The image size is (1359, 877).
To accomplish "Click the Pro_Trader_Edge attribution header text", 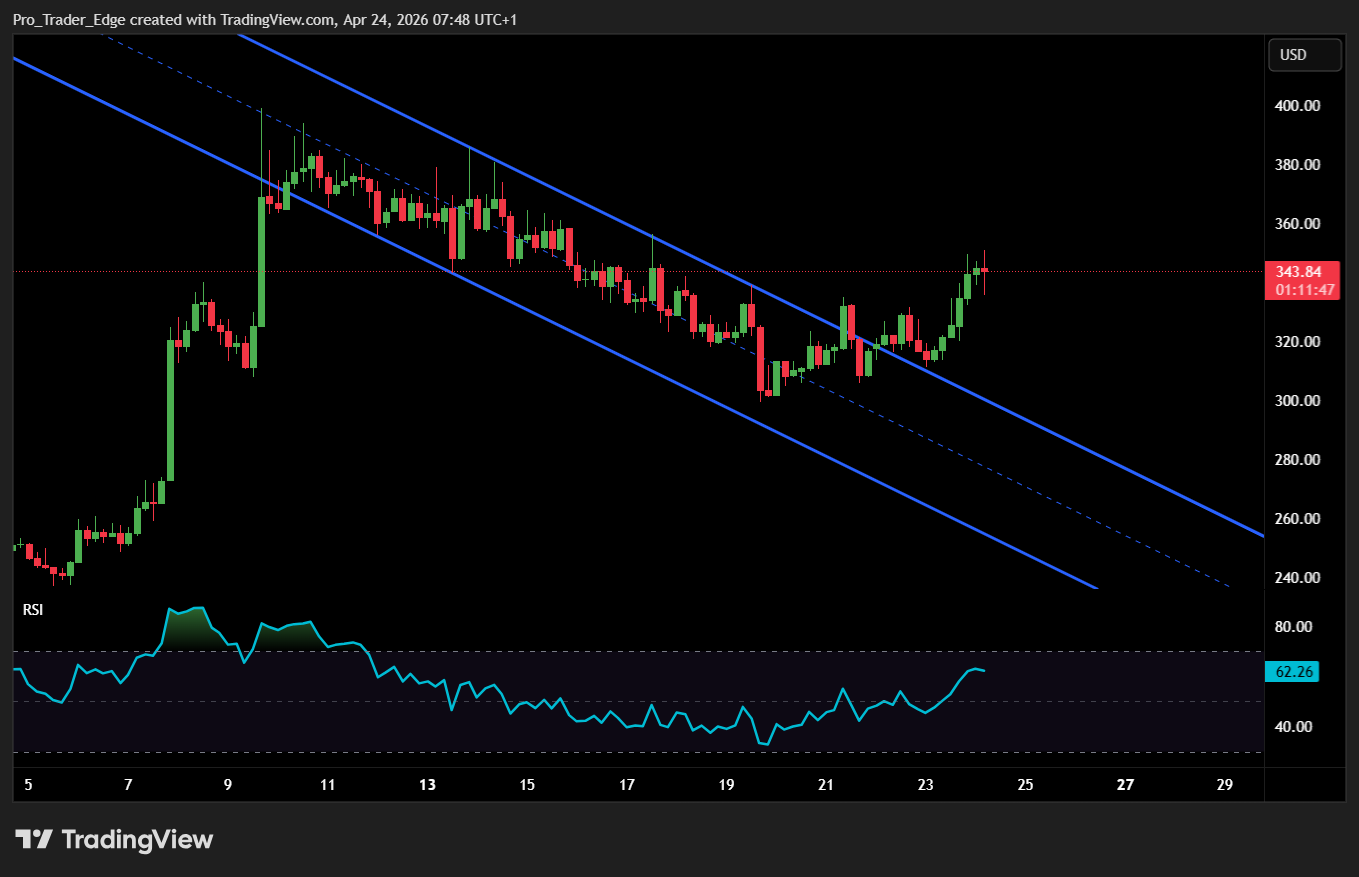I will coord(265,20).
